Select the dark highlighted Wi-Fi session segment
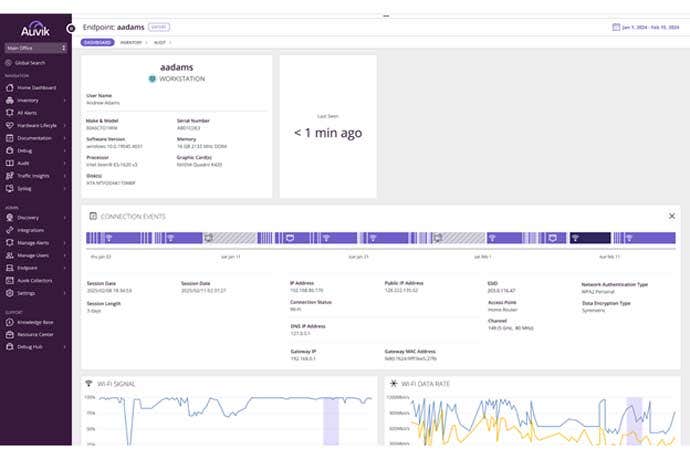This screenshot has width=690, height=459. tap(590, 238)
